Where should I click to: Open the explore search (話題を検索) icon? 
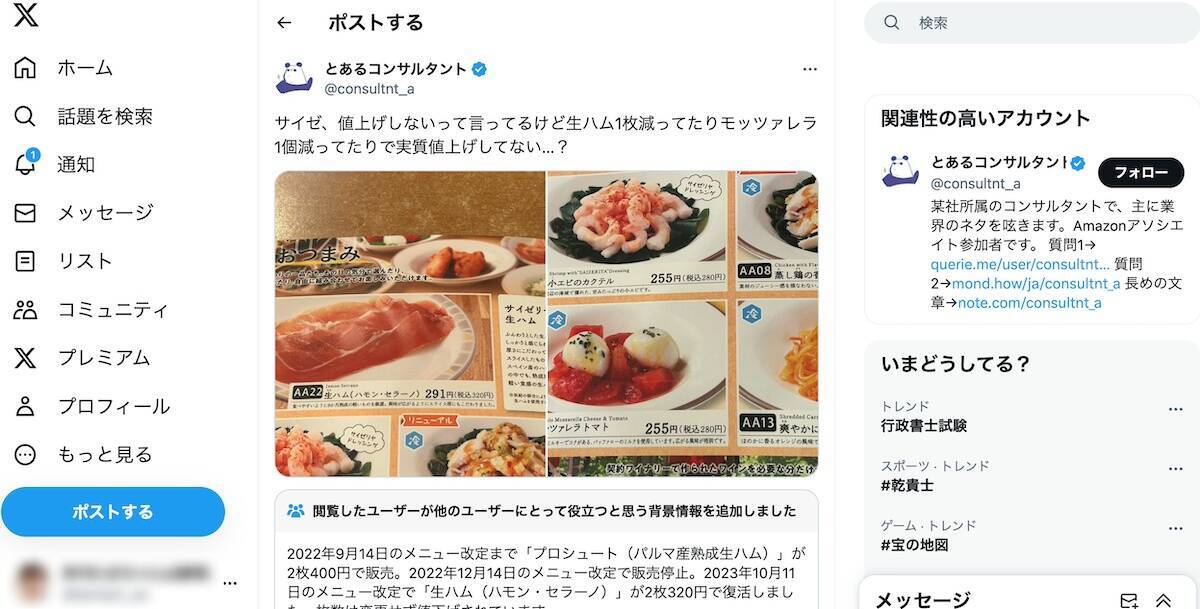tap(25, 116)
